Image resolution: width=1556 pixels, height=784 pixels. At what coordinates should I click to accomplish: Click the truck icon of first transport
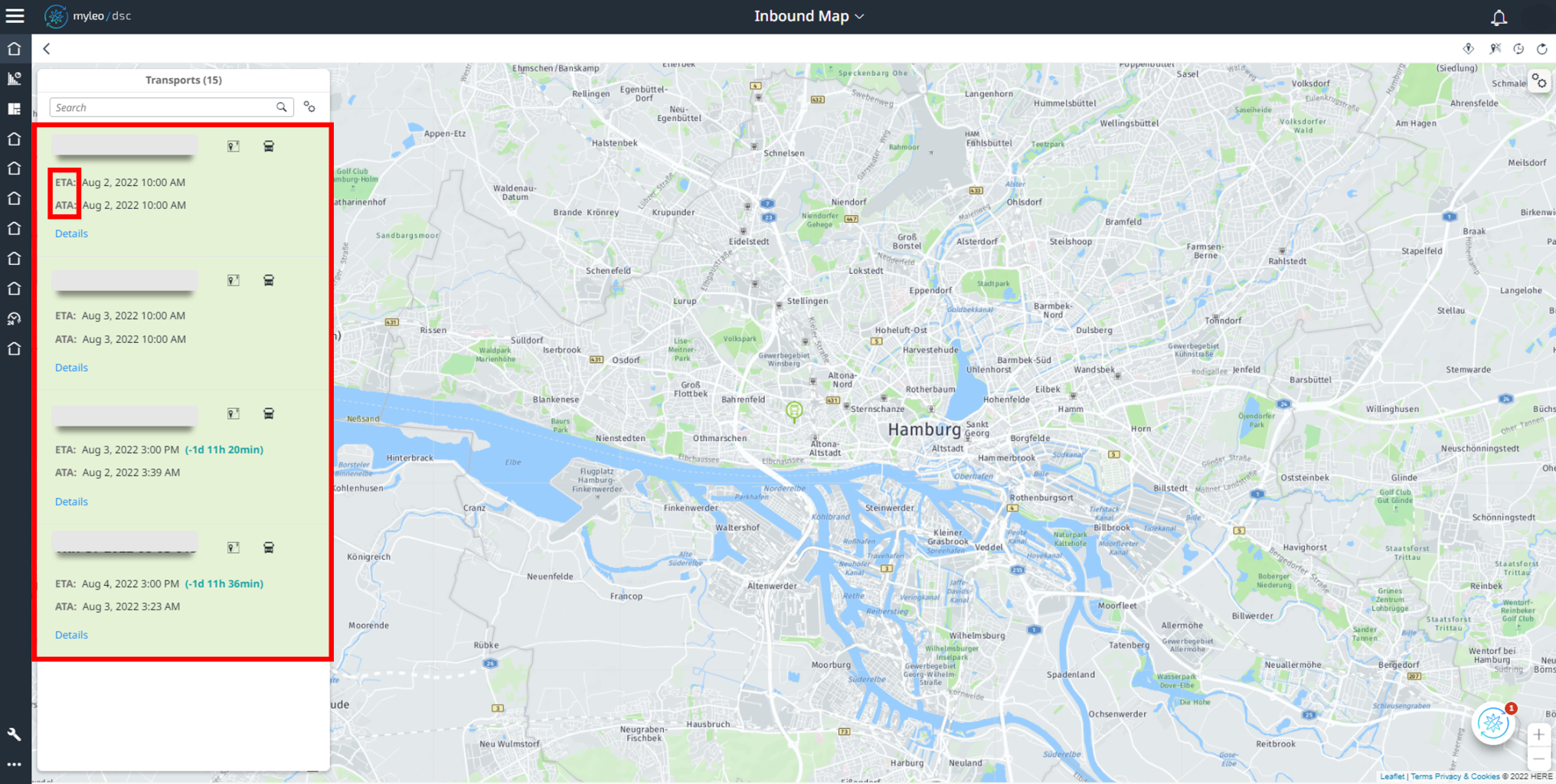pyautogui.click(x=269, y=146)
